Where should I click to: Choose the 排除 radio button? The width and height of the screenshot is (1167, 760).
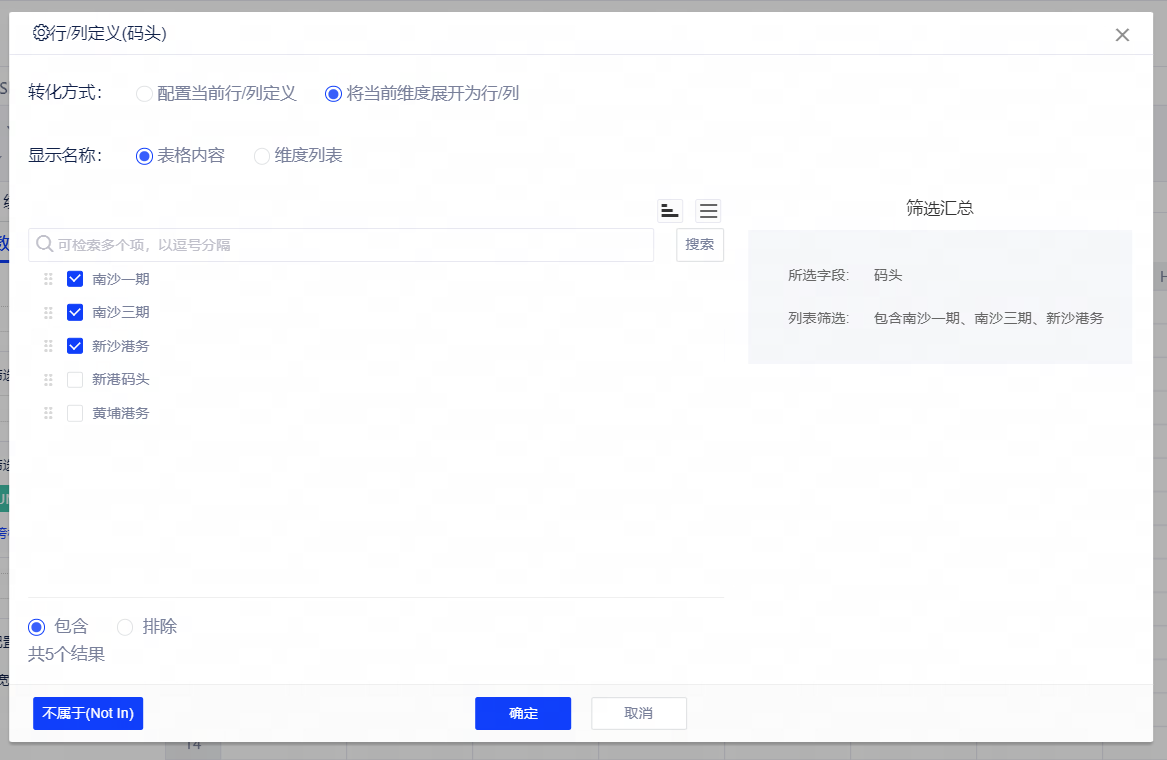tap(125, 627)
